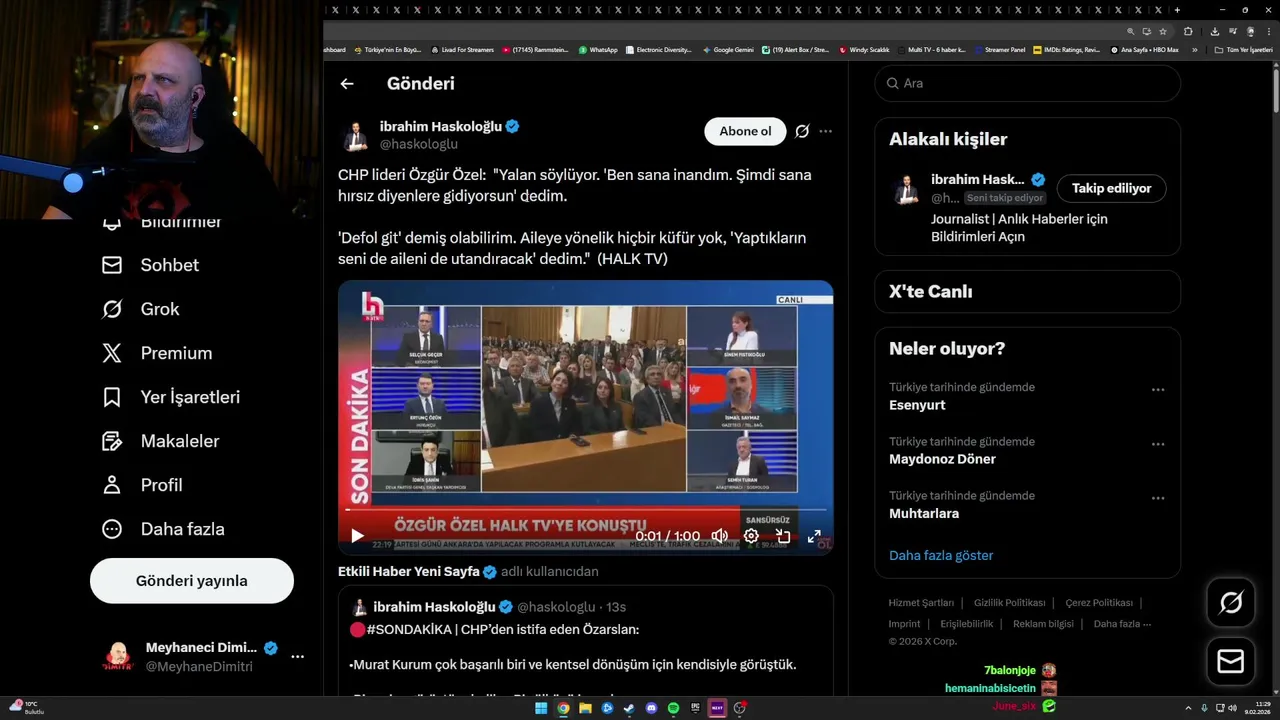Open Streamer Panel bookmark
The height and width of the screenshot is (720, 1280).
999,49
